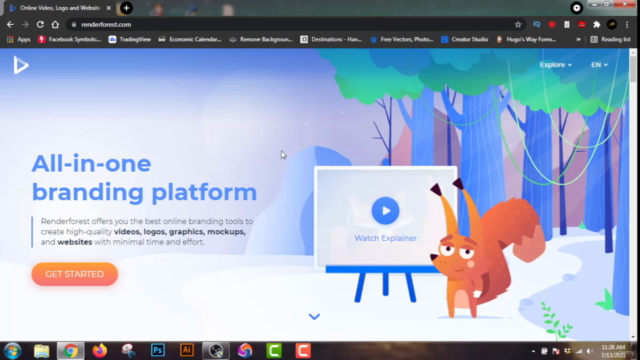Image resolution: width=640 pixels, height=360 pixels.
Task: Open File Explorer from taskbar
Action: point(41,351)
